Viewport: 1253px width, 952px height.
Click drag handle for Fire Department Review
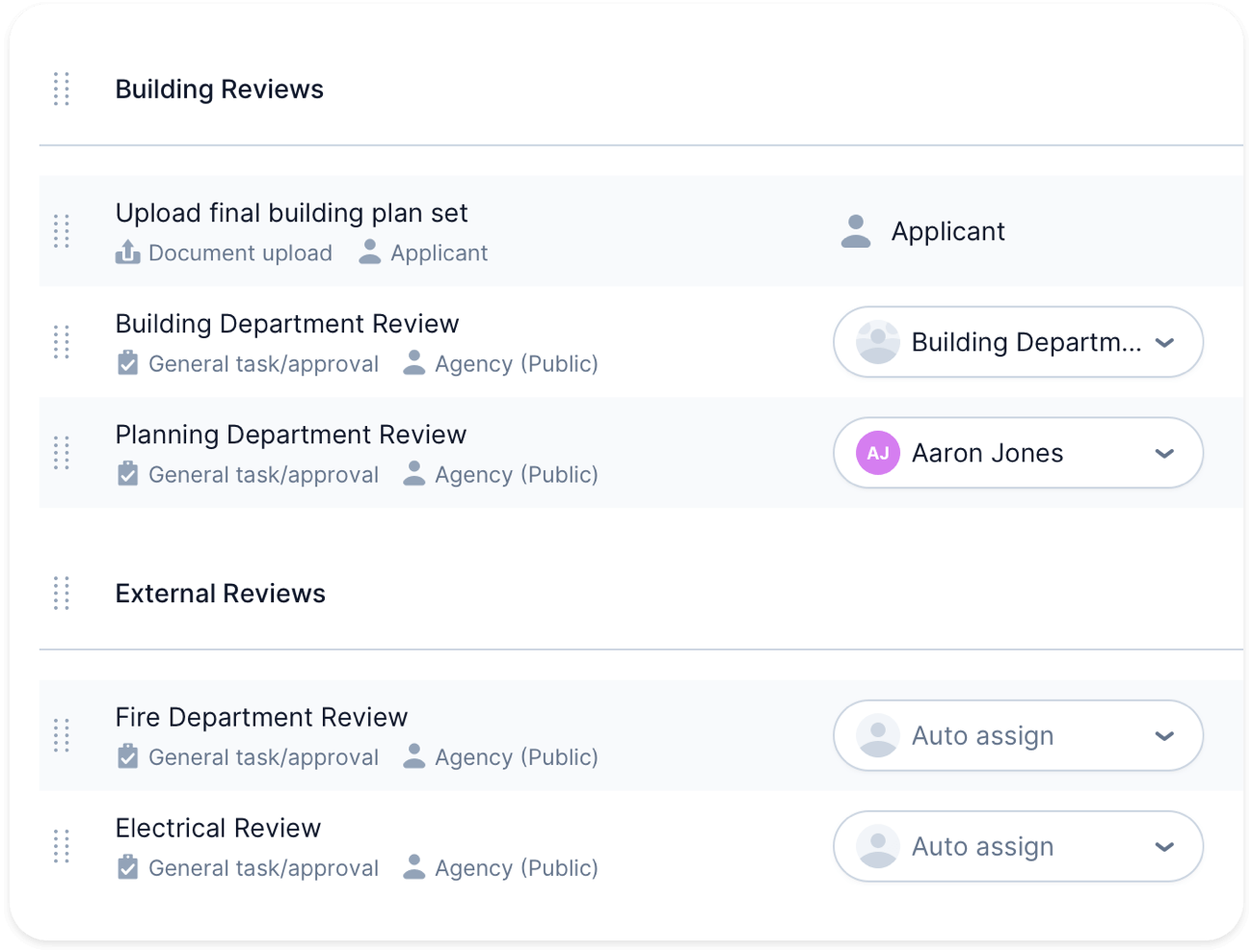(62, 735)
